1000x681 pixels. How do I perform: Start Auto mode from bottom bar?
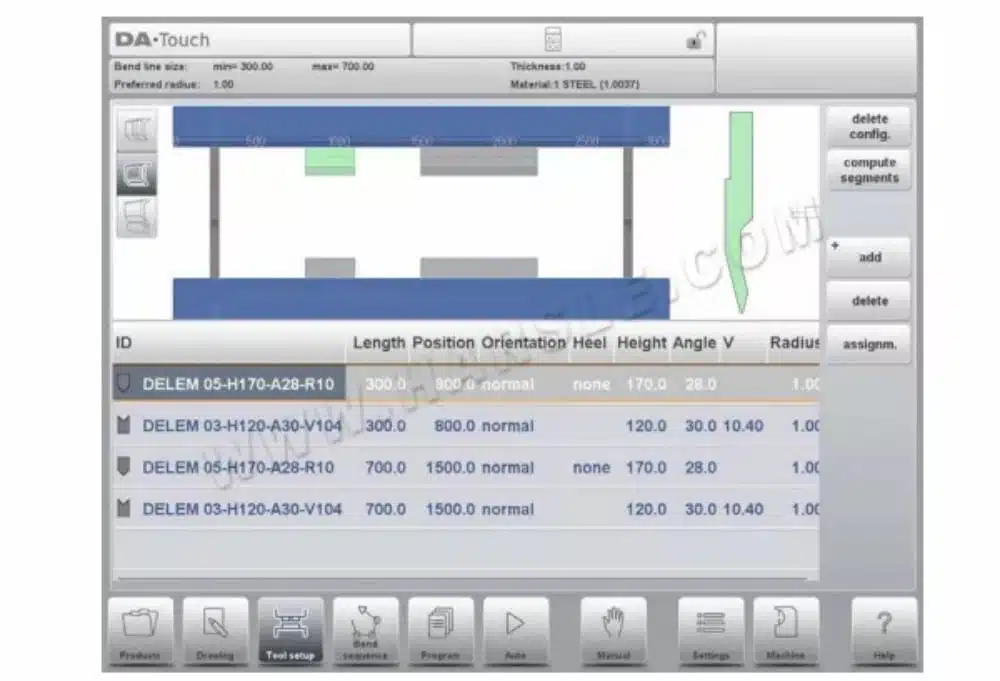click(515, 630)
